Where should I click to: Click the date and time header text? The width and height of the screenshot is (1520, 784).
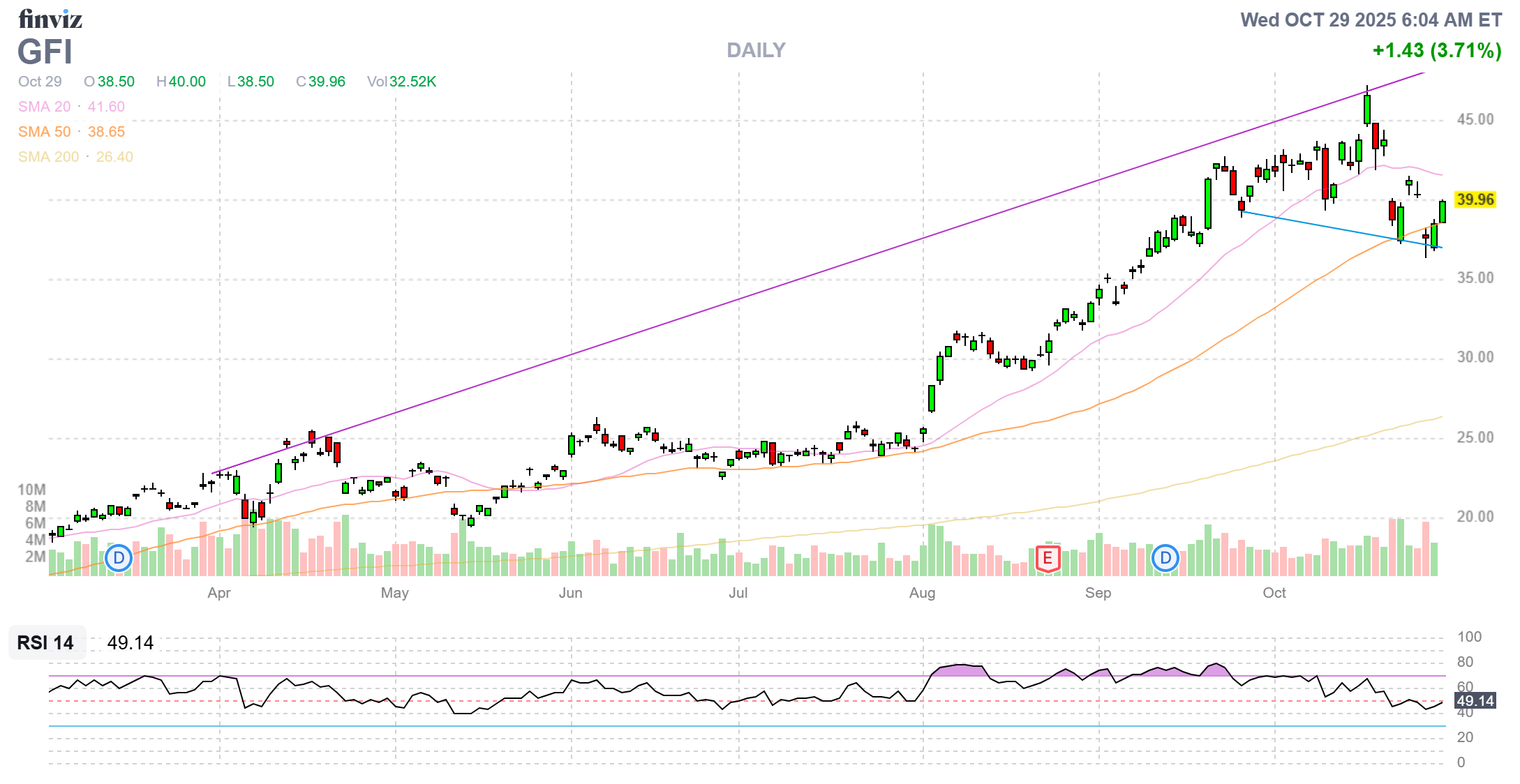point(1371,20)
